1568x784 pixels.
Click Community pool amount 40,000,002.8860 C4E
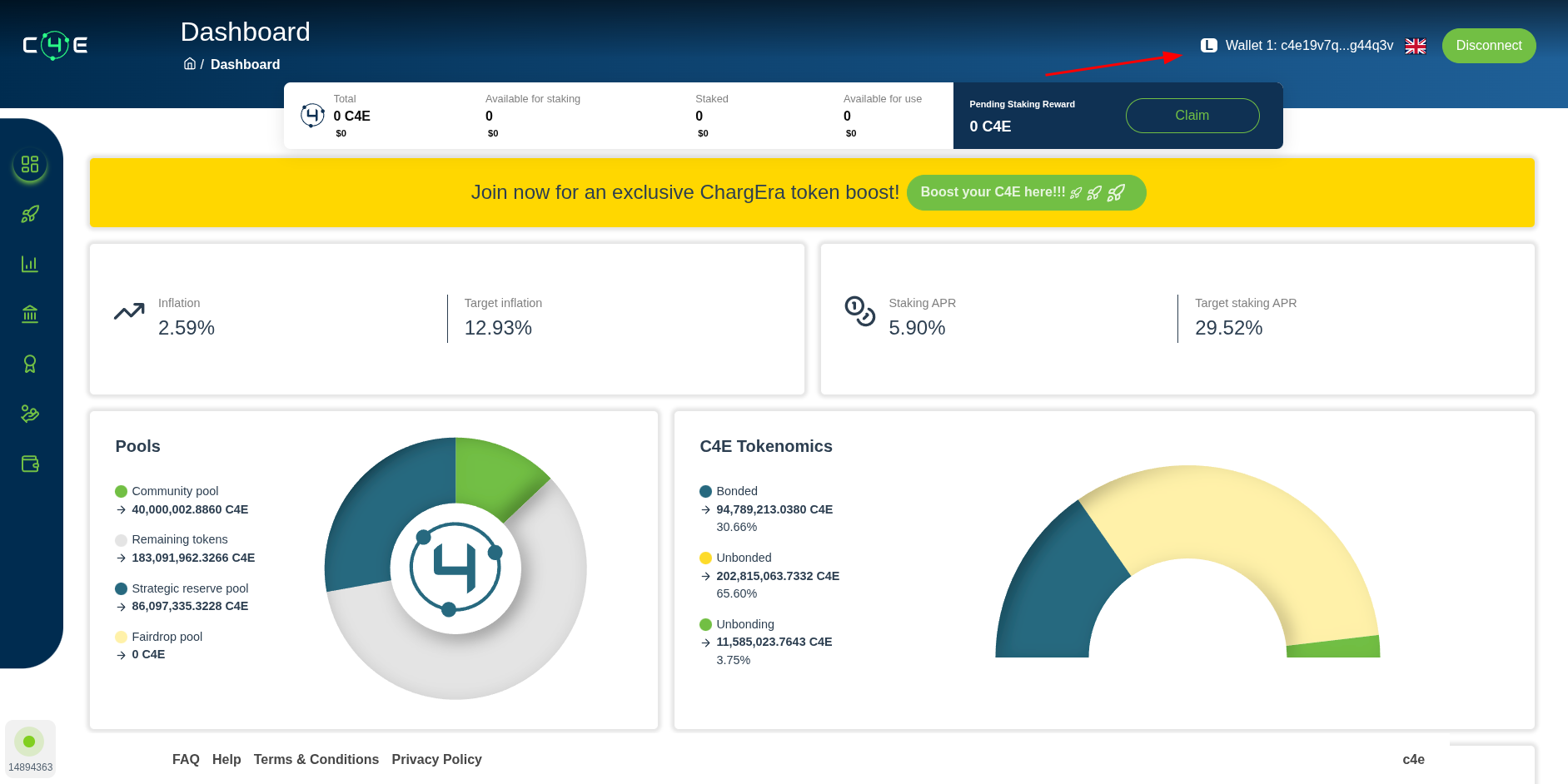click(190, 509)
